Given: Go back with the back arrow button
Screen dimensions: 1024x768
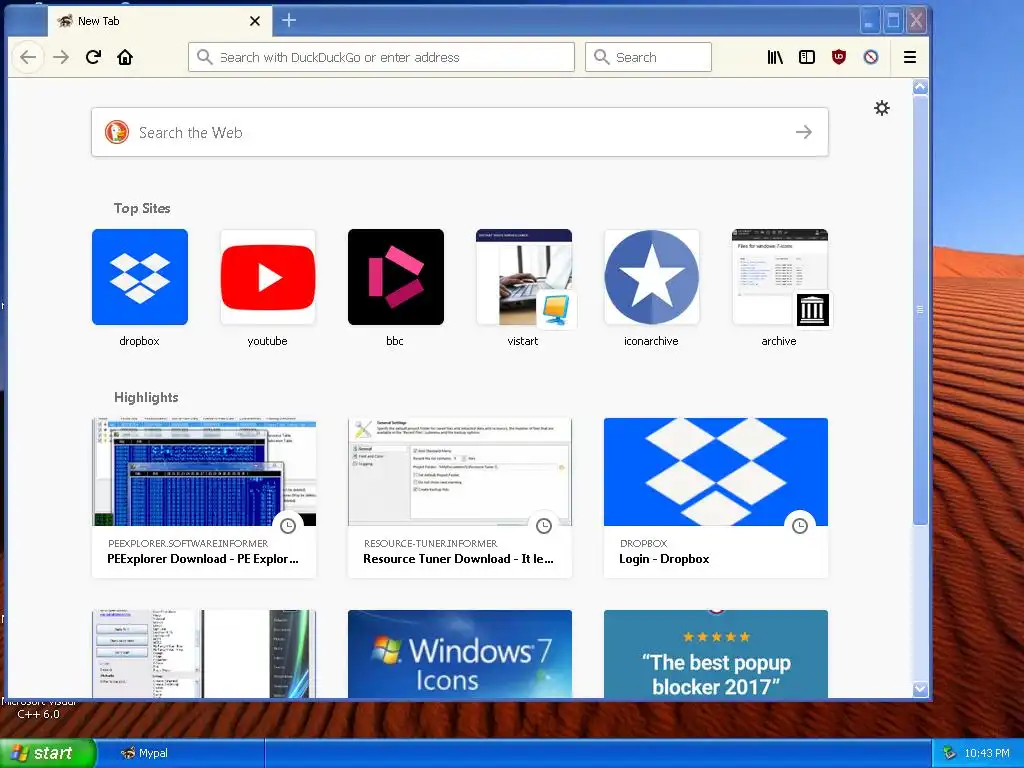Looking at the screenshot, I should pyautogui.click(x=27, y=57).
